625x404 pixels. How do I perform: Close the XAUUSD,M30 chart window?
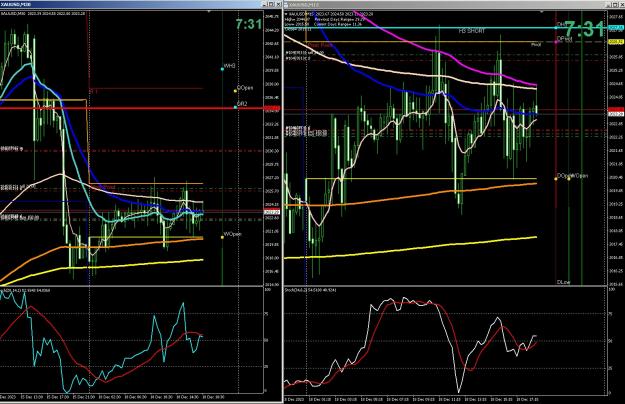277,4
